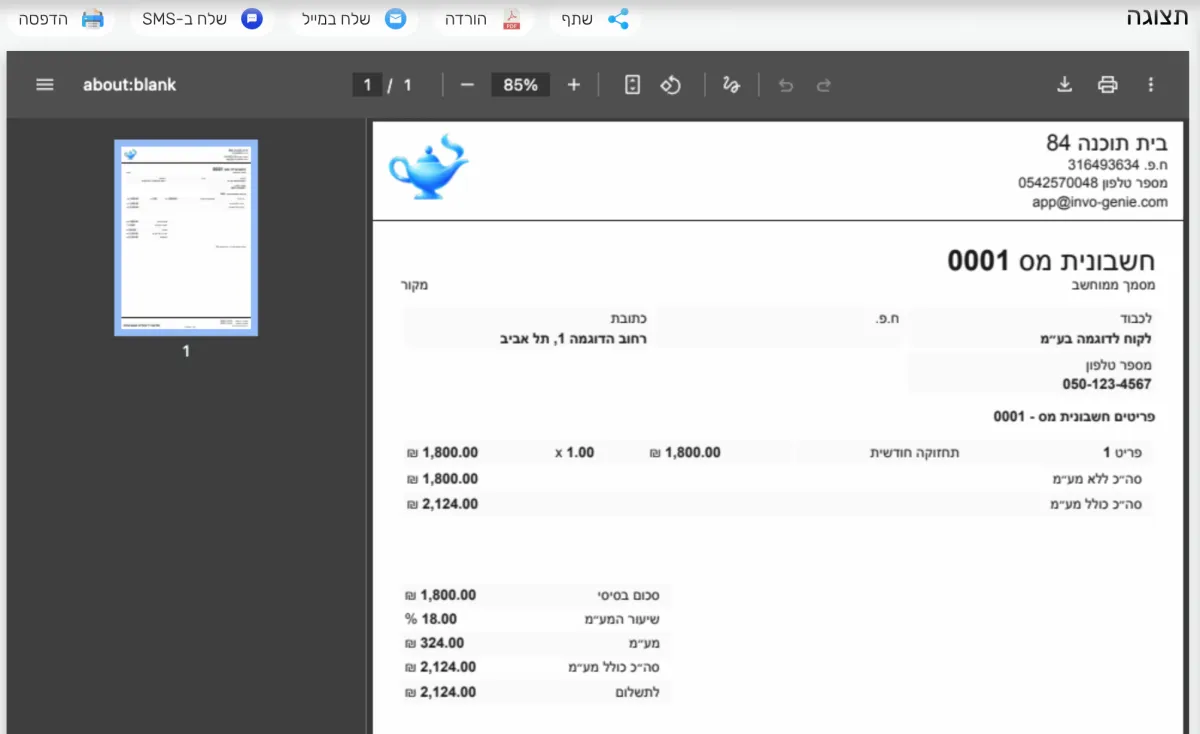The width and height of the screenshot is (1200, 734).
Task: Click the blue genie lamp logo
Action: pos(428,167)
